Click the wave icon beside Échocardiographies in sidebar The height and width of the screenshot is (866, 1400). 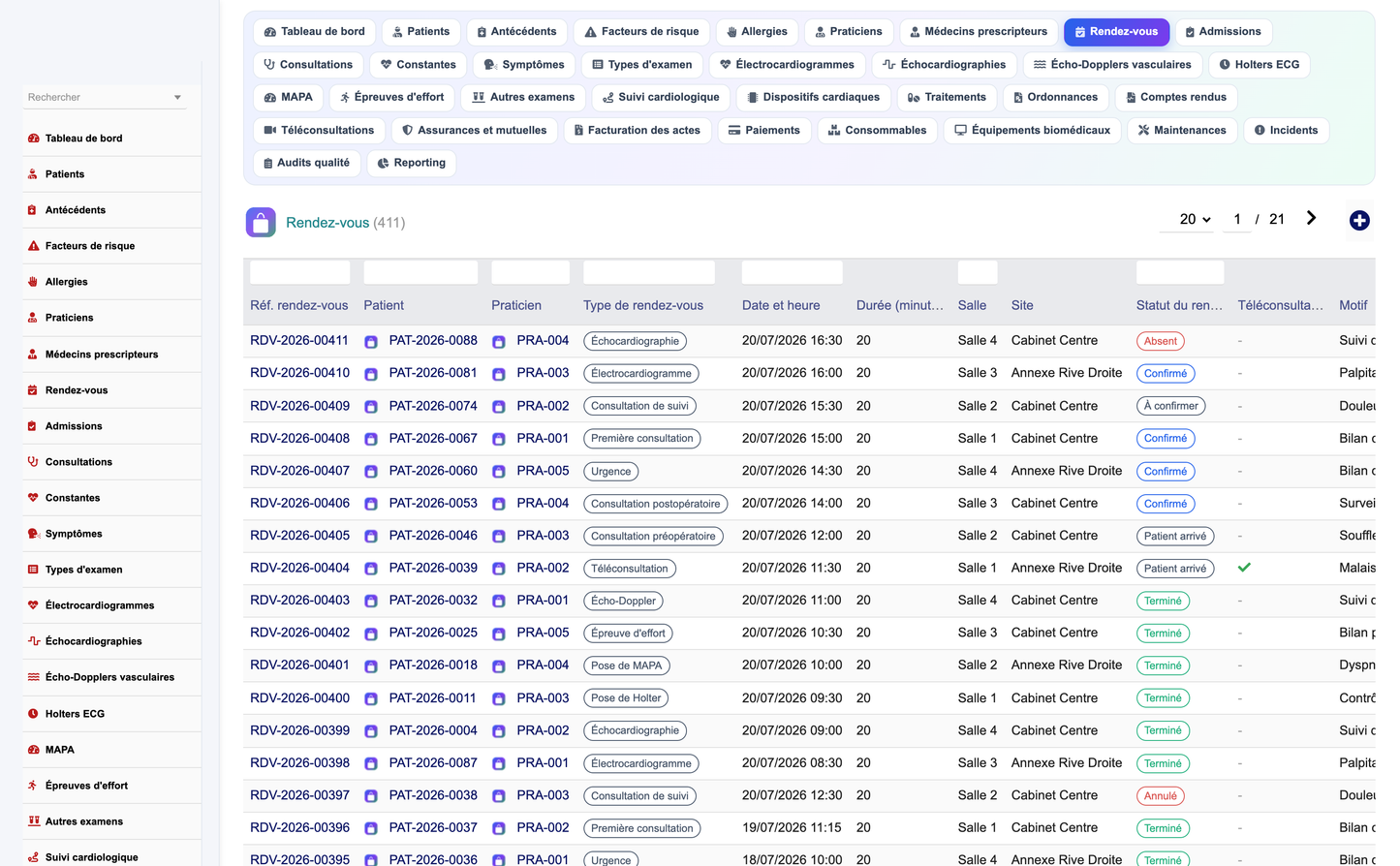(33, 641)
